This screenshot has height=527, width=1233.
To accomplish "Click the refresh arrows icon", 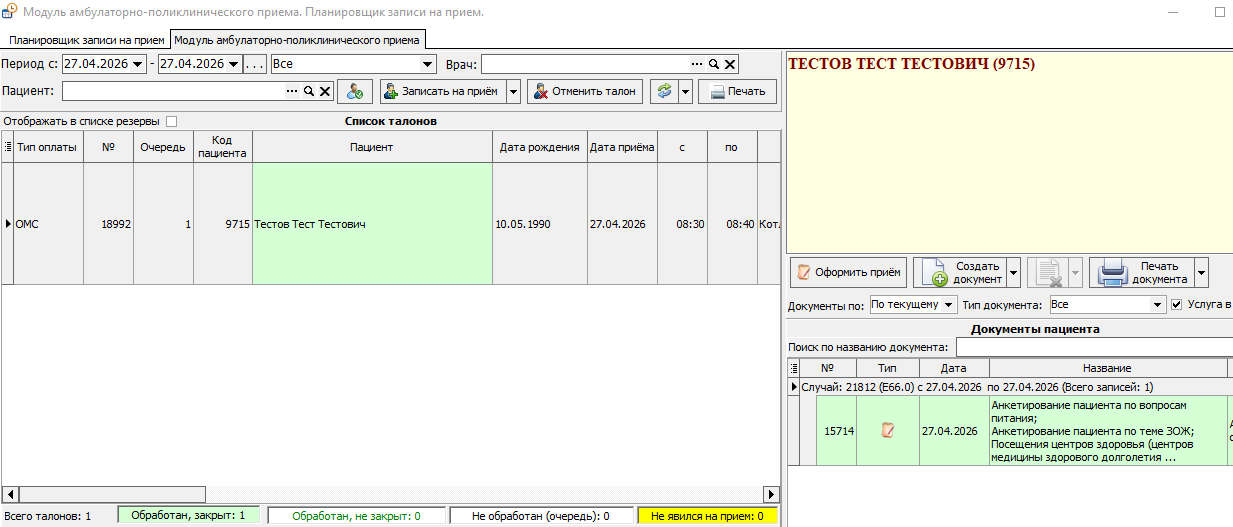I will click(x=663, y=91).
